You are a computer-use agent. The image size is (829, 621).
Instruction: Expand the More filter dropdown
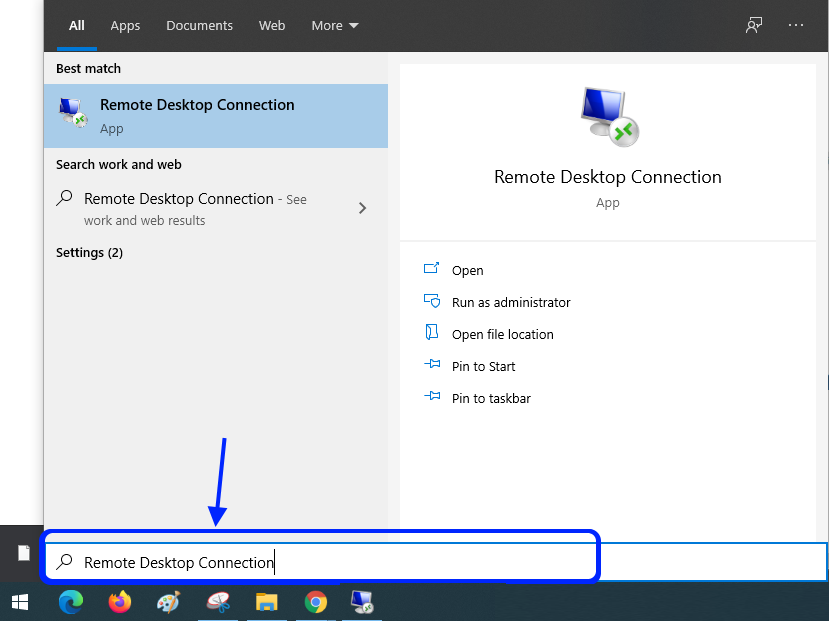tap(335, 25)
